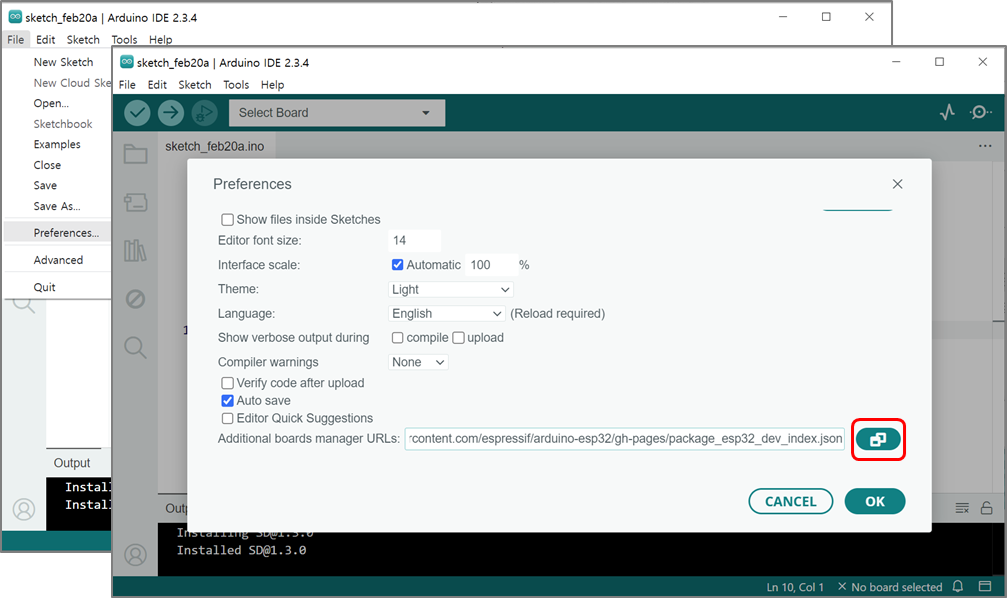This screenshot has width=1007, height=598.
Task: Click the Verify checkmark button in toolbar
Action: (x=137, y=113)
